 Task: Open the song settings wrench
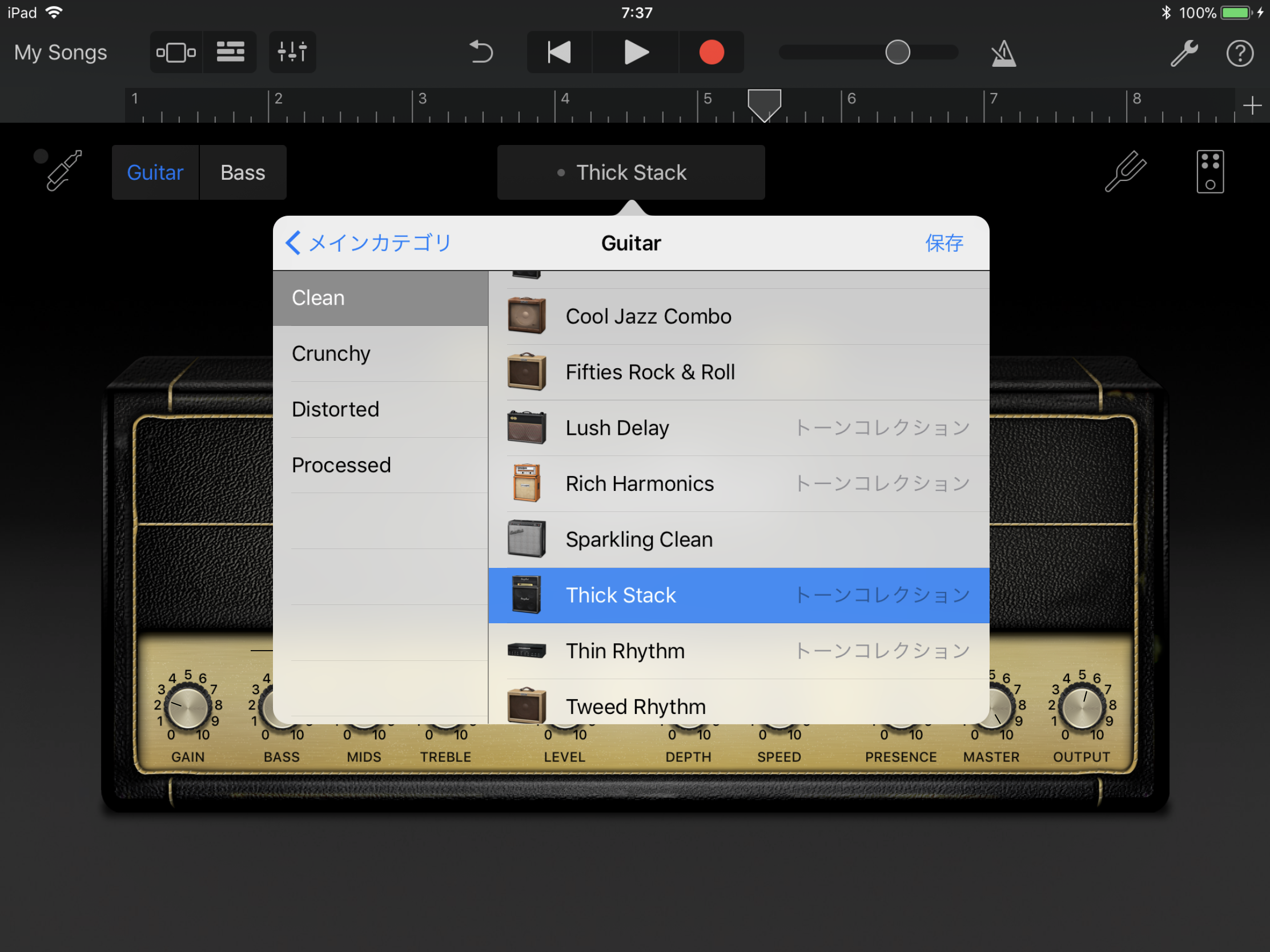[1184, 54]
